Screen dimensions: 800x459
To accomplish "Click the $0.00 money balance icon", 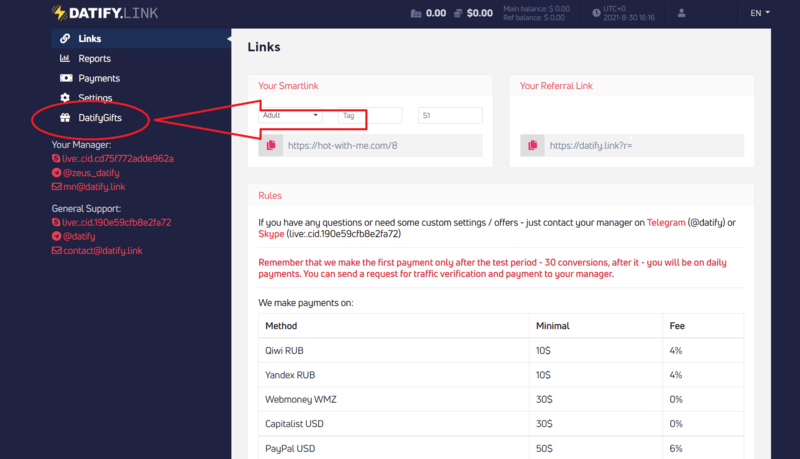I will [x=458, y=13].
